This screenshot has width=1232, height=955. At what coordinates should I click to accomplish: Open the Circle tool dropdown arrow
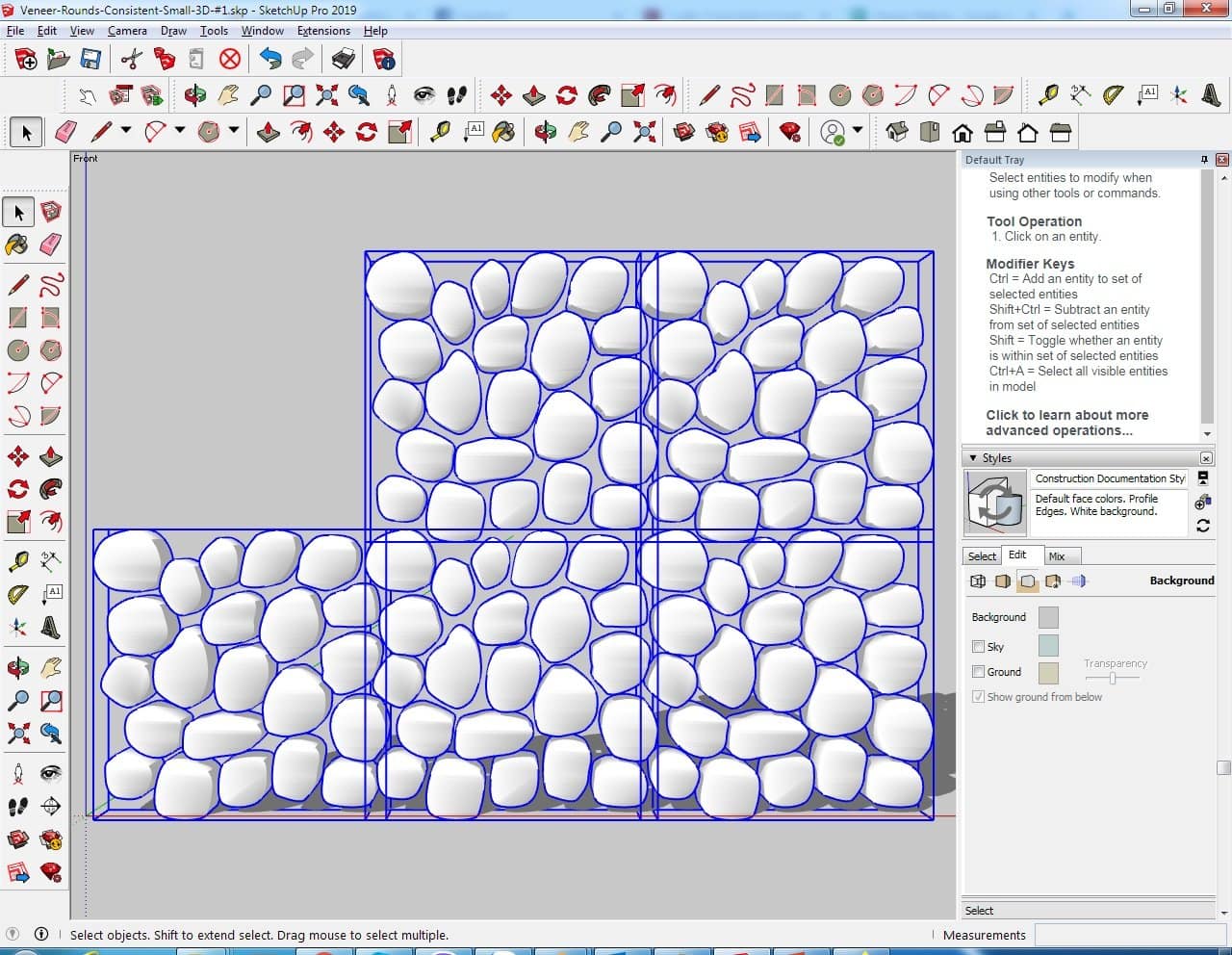(233, 131)
